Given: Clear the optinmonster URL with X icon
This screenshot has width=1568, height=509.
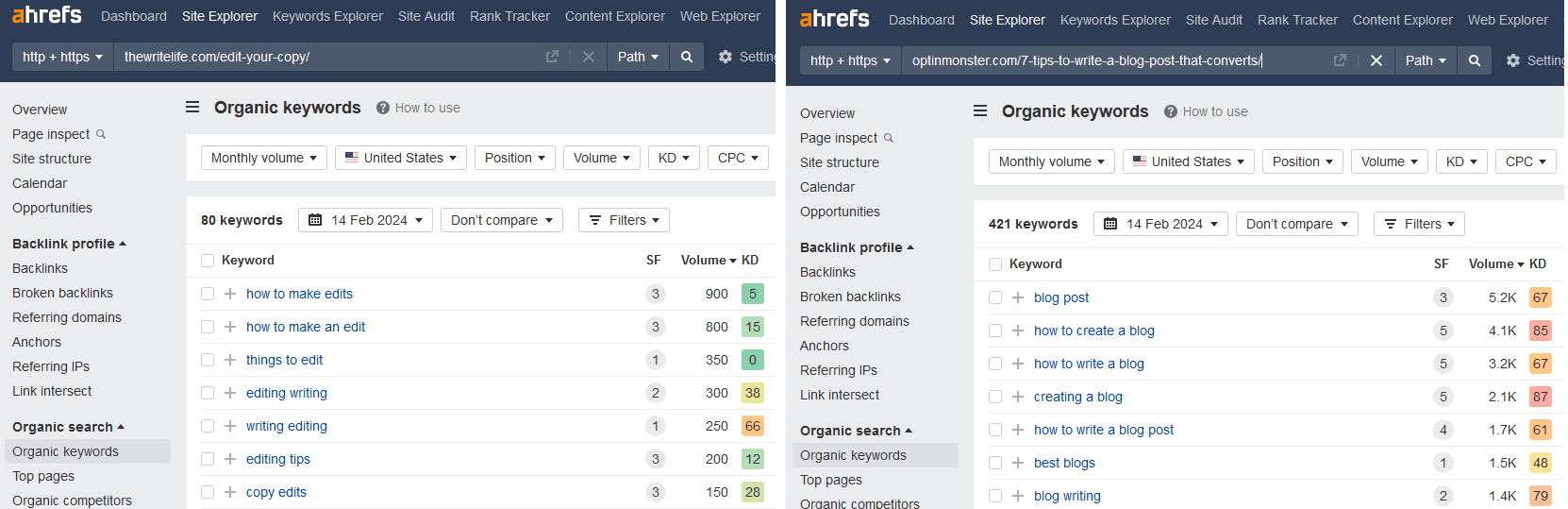Looking at the screenshot, I should click(1376, 60).
